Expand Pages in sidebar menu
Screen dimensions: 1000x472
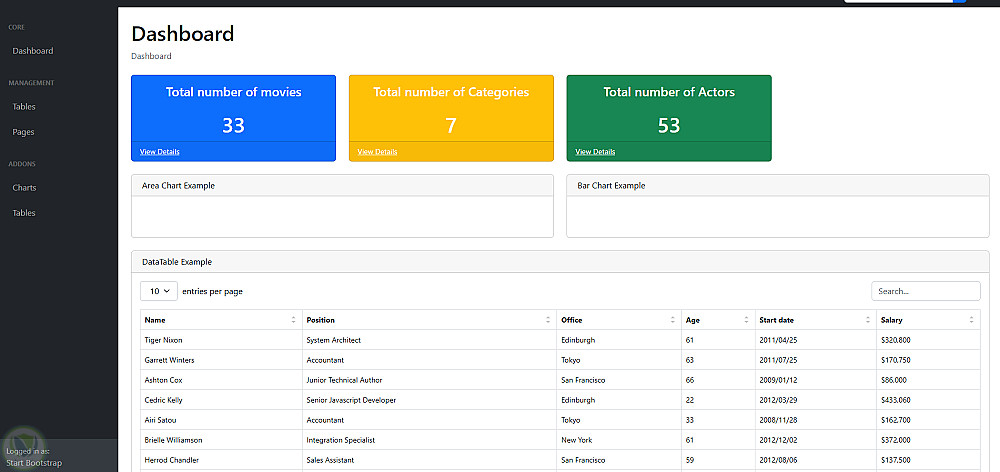pos(23,132)
